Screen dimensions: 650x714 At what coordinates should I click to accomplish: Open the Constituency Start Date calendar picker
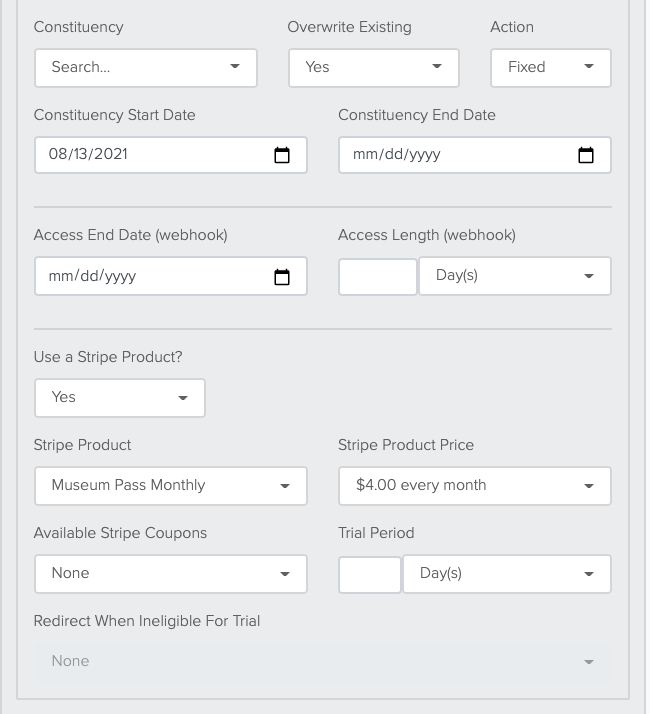(x=282, y=155)
